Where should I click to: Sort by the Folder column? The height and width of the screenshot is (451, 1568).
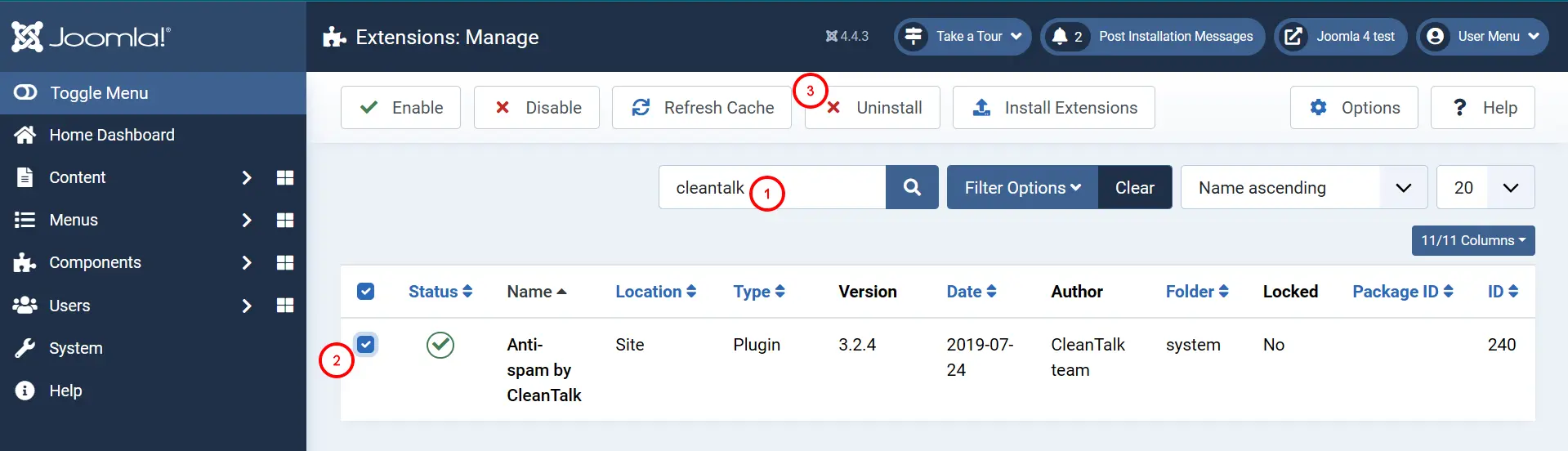pyautogui.click(x=1197, y=291)
